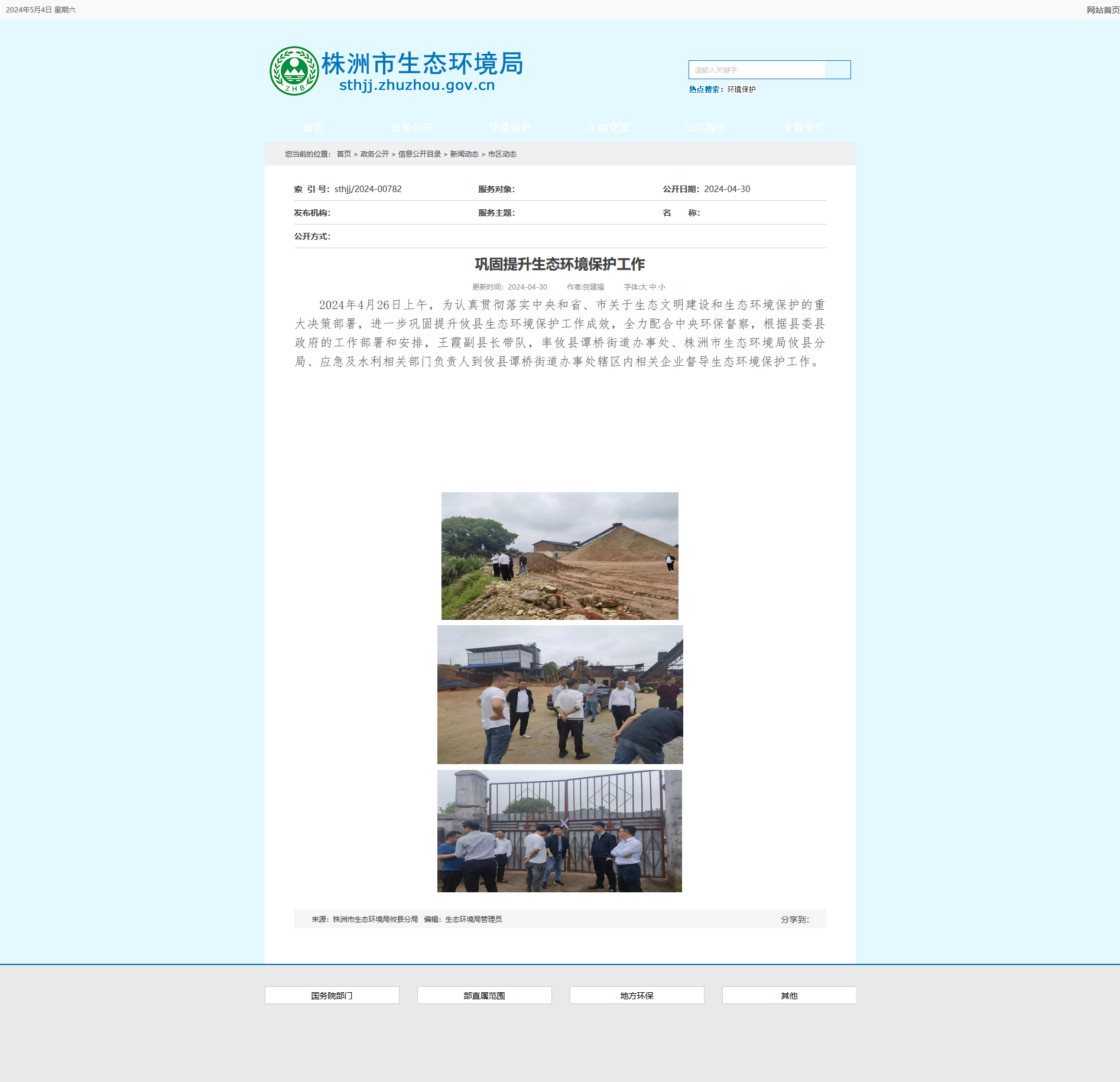Set font size to 中

pos(652,287)
